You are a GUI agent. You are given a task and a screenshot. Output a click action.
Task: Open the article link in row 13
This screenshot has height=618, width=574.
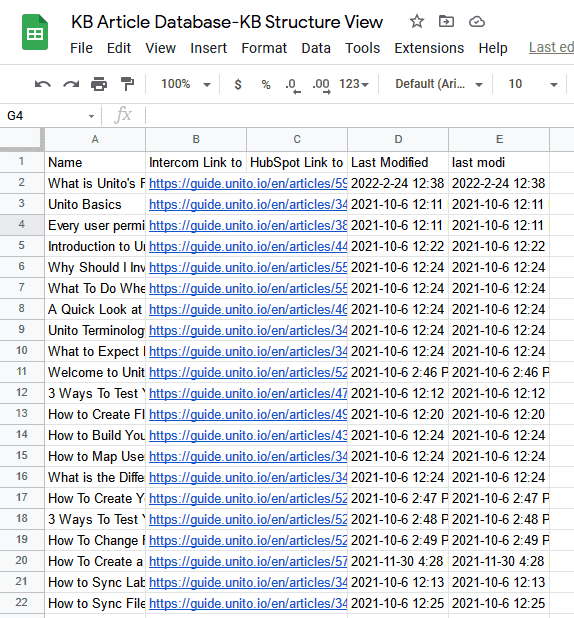[248, 414]
